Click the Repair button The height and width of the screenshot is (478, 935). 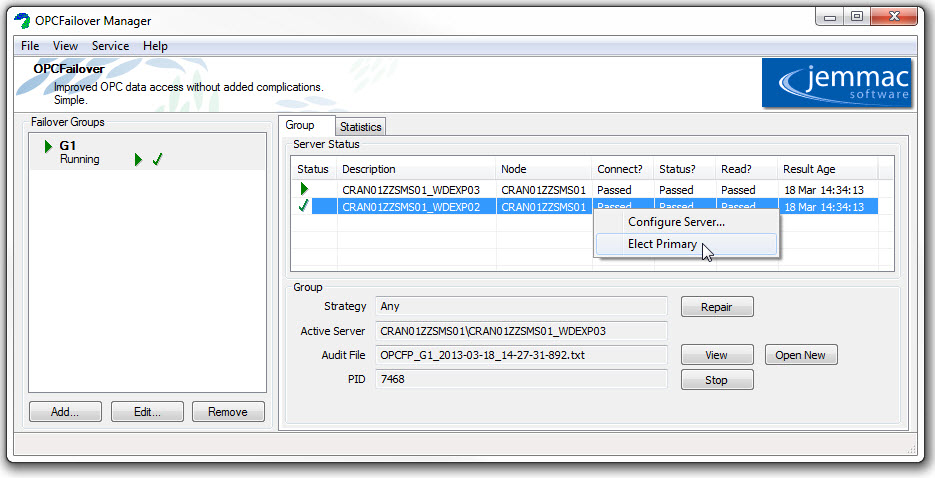(717, 307)
